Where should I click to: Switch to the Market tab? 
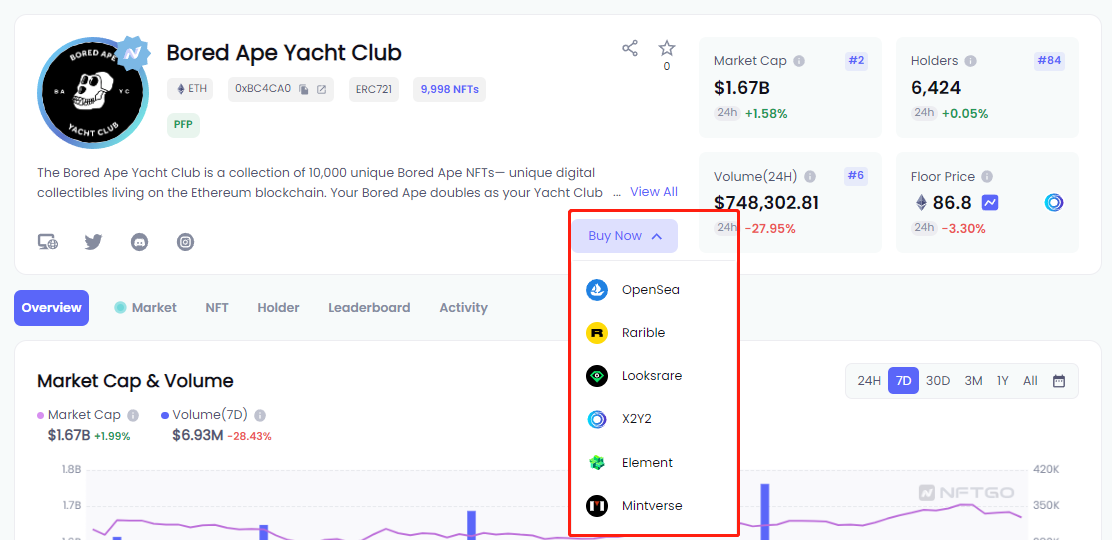click(x=145, y=308)
